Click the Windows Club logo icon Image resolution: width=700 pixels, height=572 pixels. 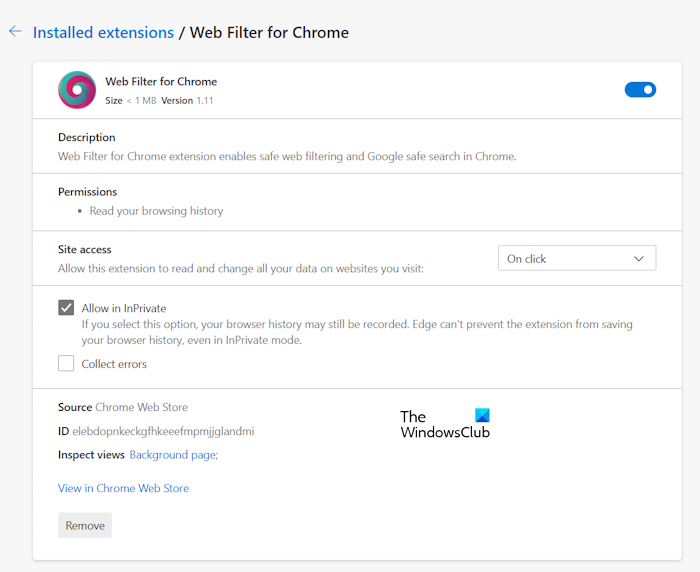pos(482,415)
